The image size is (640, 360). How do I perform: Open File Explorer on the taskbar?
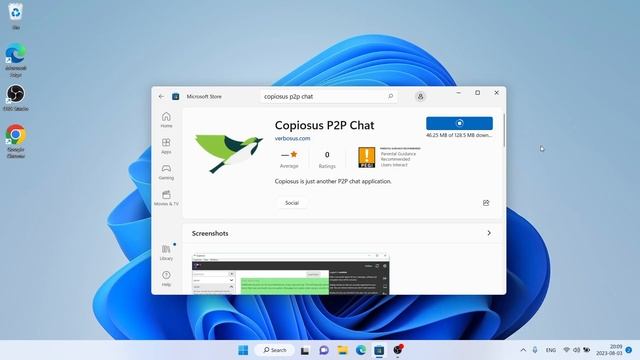(342, 350)
